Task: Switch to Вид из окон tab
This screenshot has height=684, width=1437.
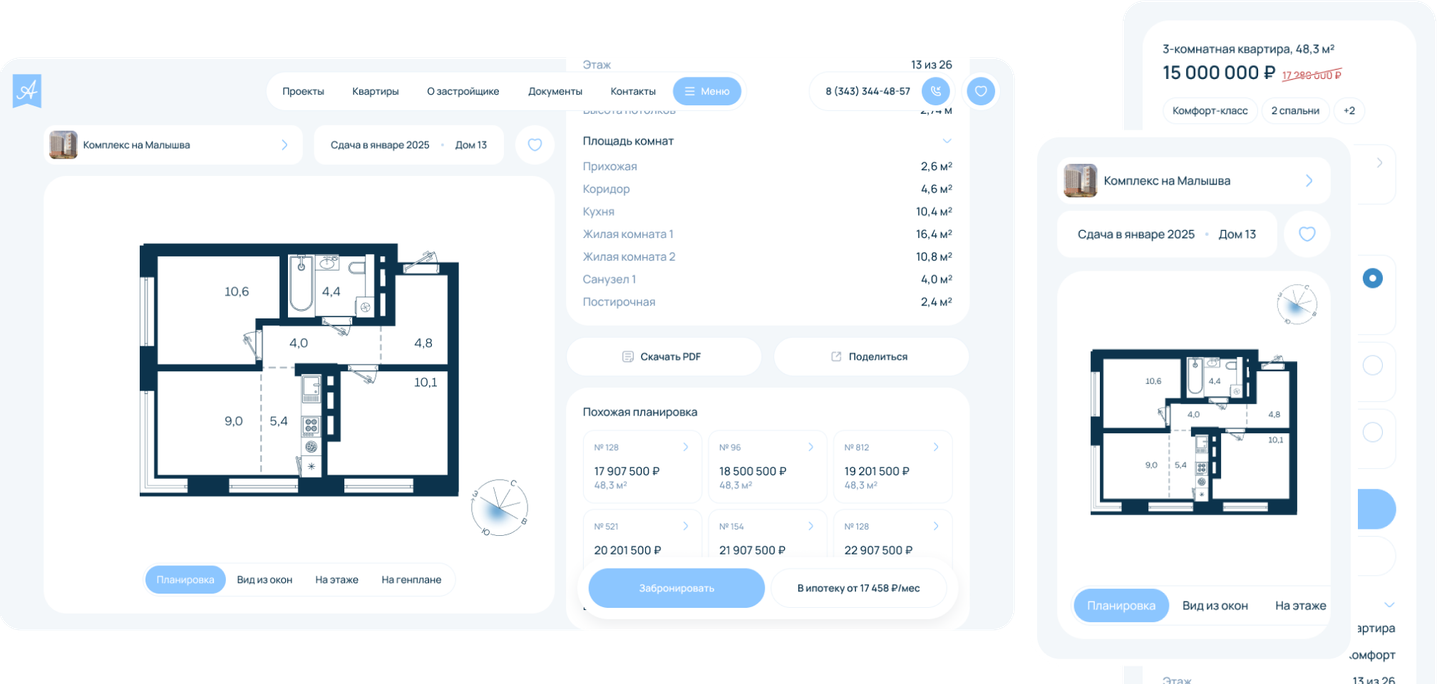Action: tap(265, 580)
